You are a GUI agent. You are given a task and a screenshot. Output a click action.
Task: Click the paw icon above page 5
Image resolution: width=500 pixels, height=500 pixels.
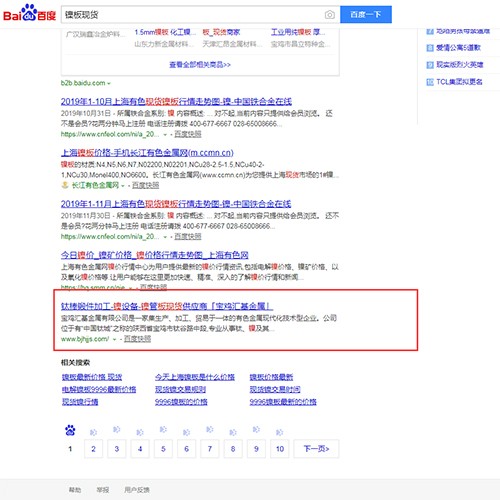click(163, 429)
